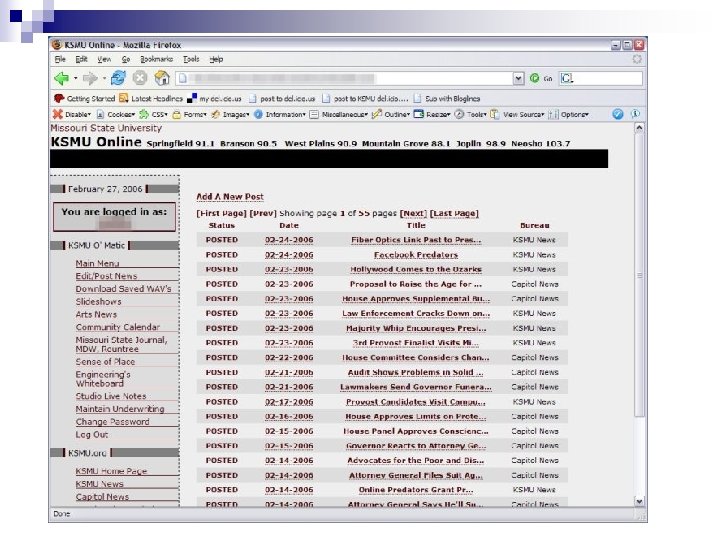Viewport: 720px width, 540px height.
Task: Open Download Saved WAV's sidebar link
Action: point(123,289)
